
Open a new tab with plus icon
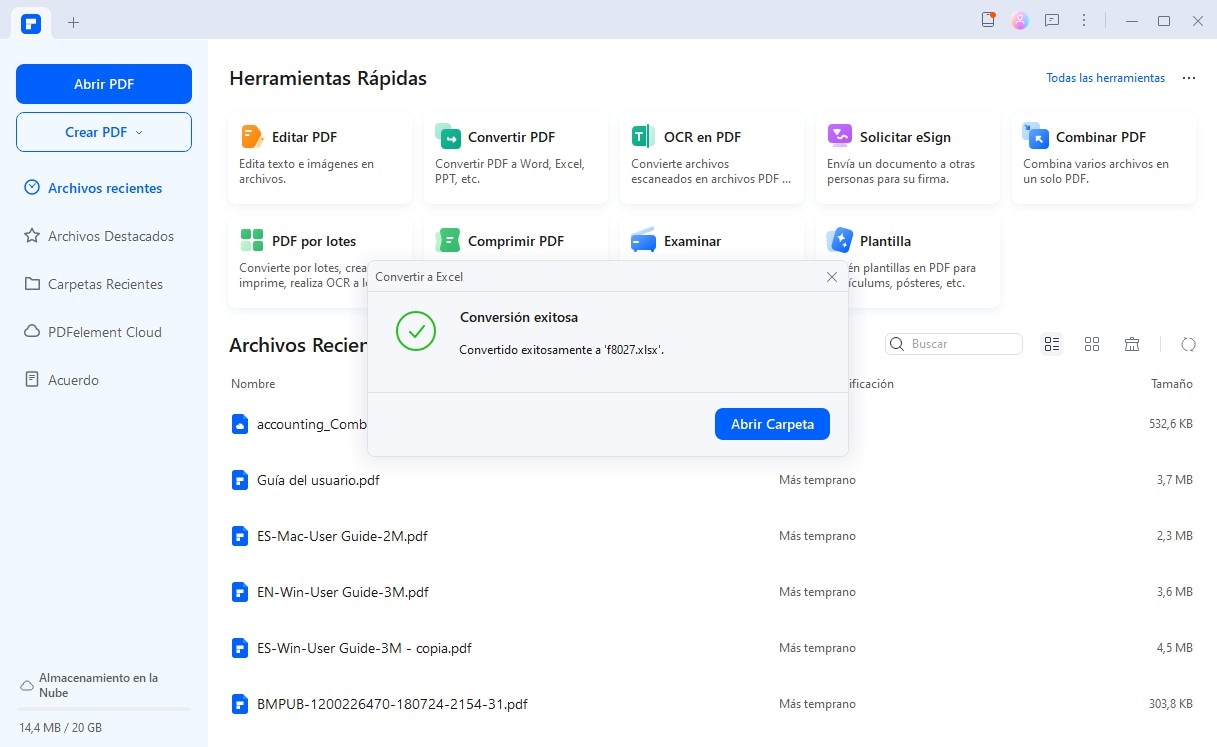coord(73,22)
